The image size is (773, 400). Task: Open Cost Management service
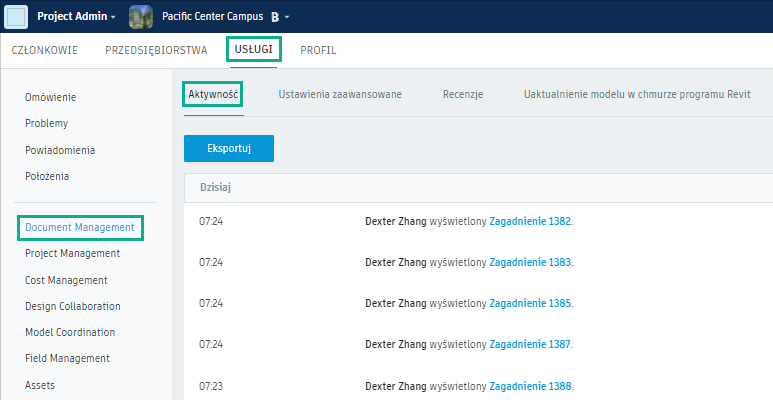pos(66,280)
